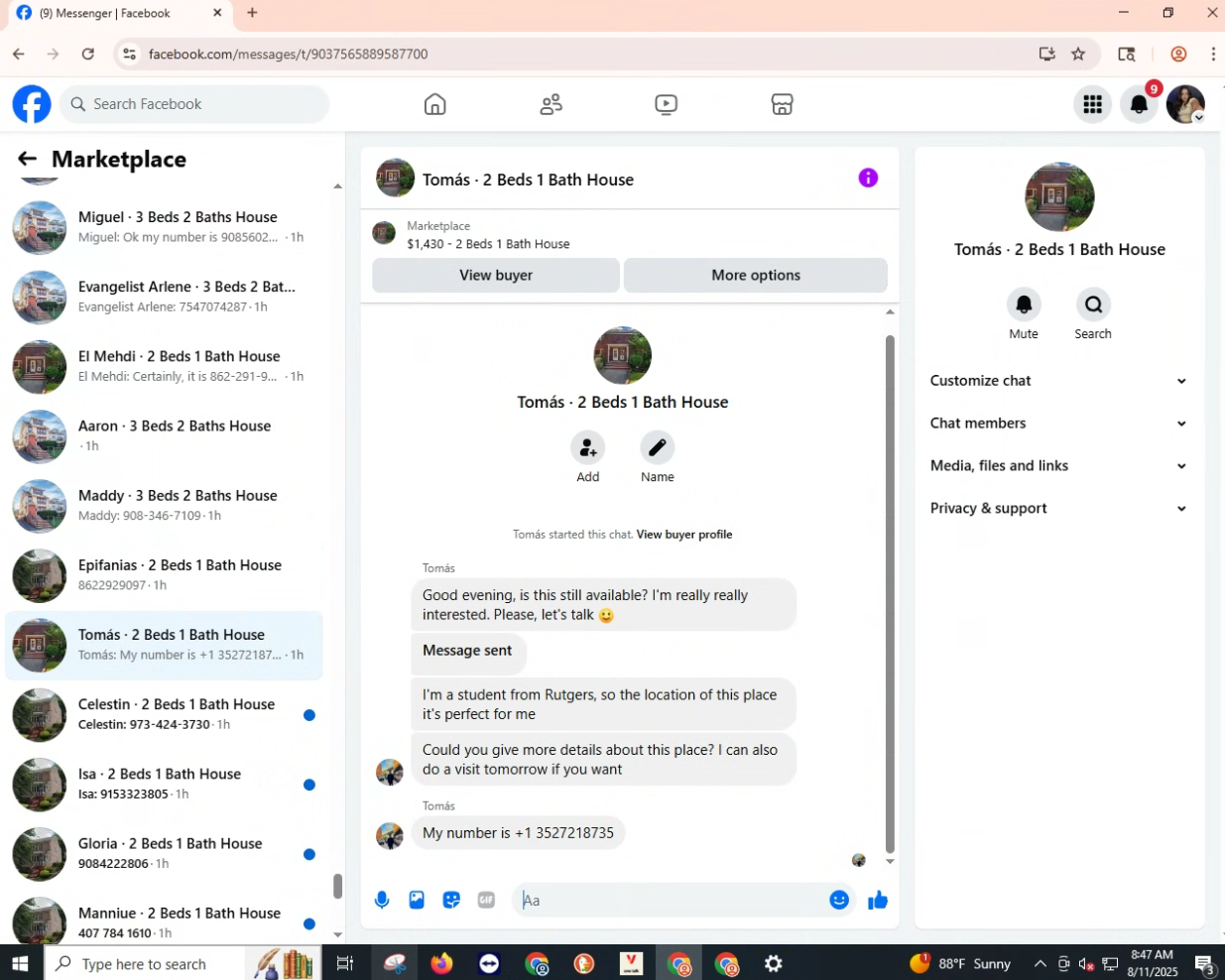This screenshot has width=1225, height=980.
Task: Click the browser address bar URL
Action: click(x=288, y=54)
